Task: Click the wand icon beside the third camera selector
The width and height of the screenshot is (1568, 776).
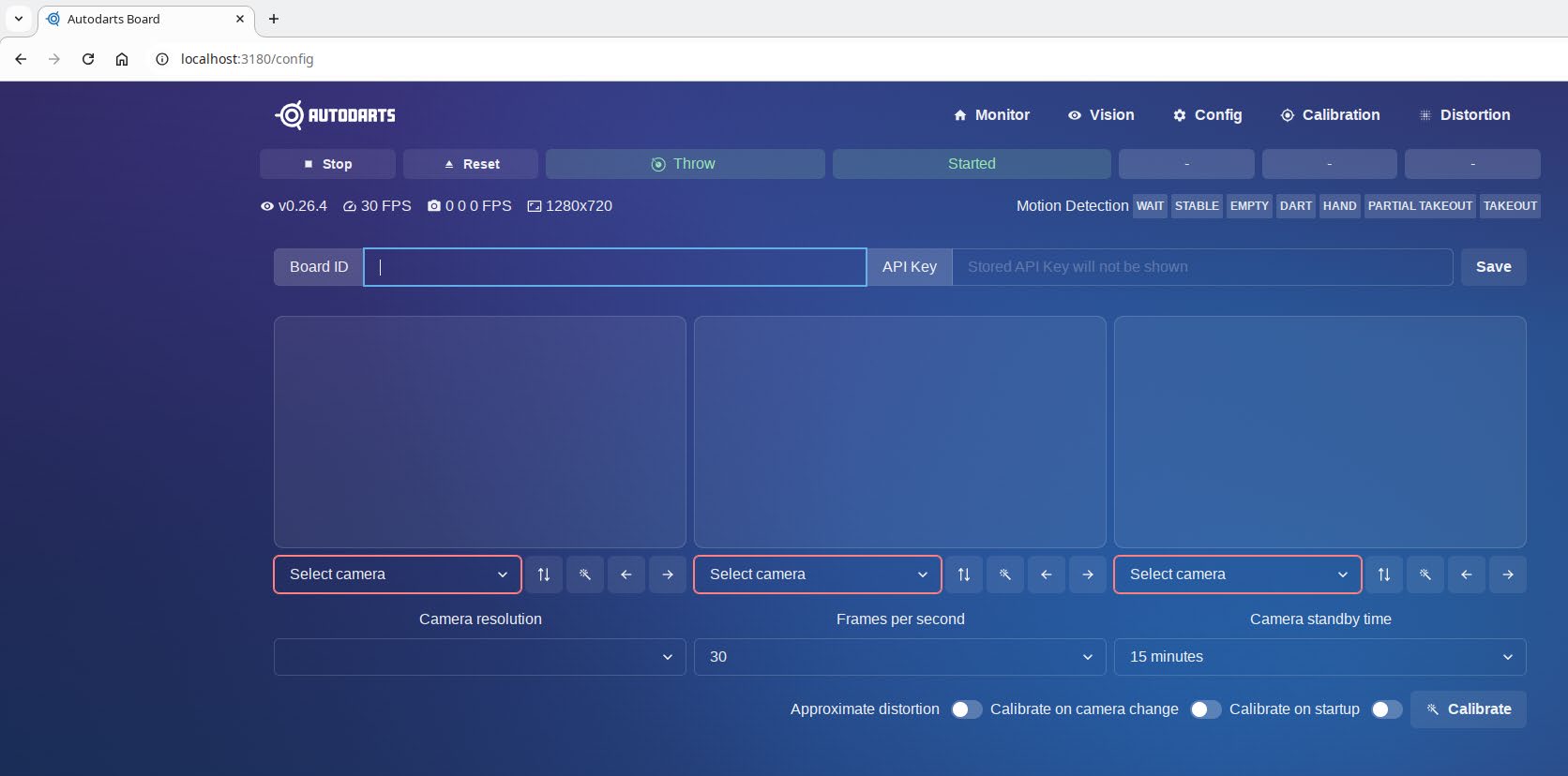Action: pyautogui.click(x=1425, y=575)
